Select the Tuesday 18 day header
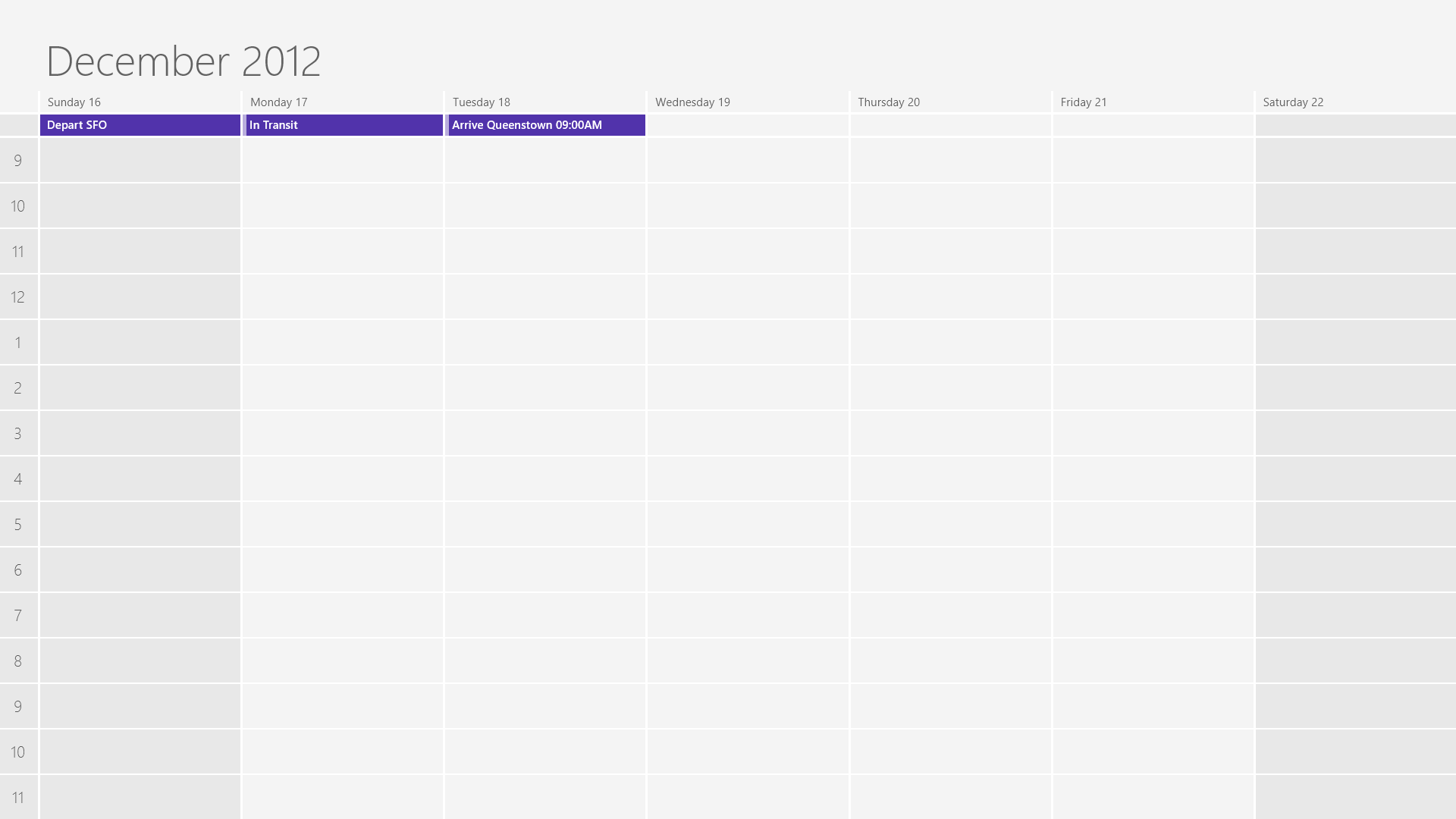 pyautogui.click(x=481, y=102)
